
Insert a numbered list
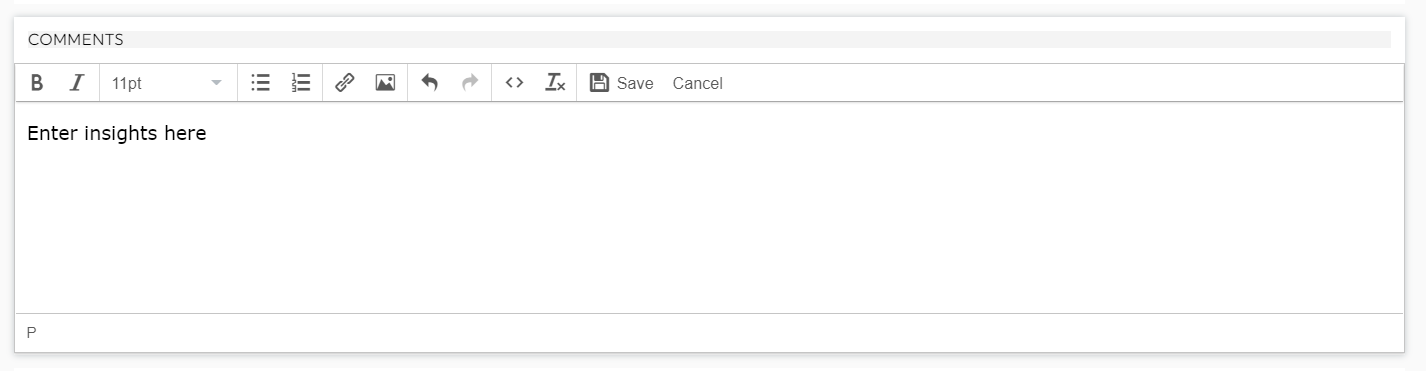tap(301, 83)
